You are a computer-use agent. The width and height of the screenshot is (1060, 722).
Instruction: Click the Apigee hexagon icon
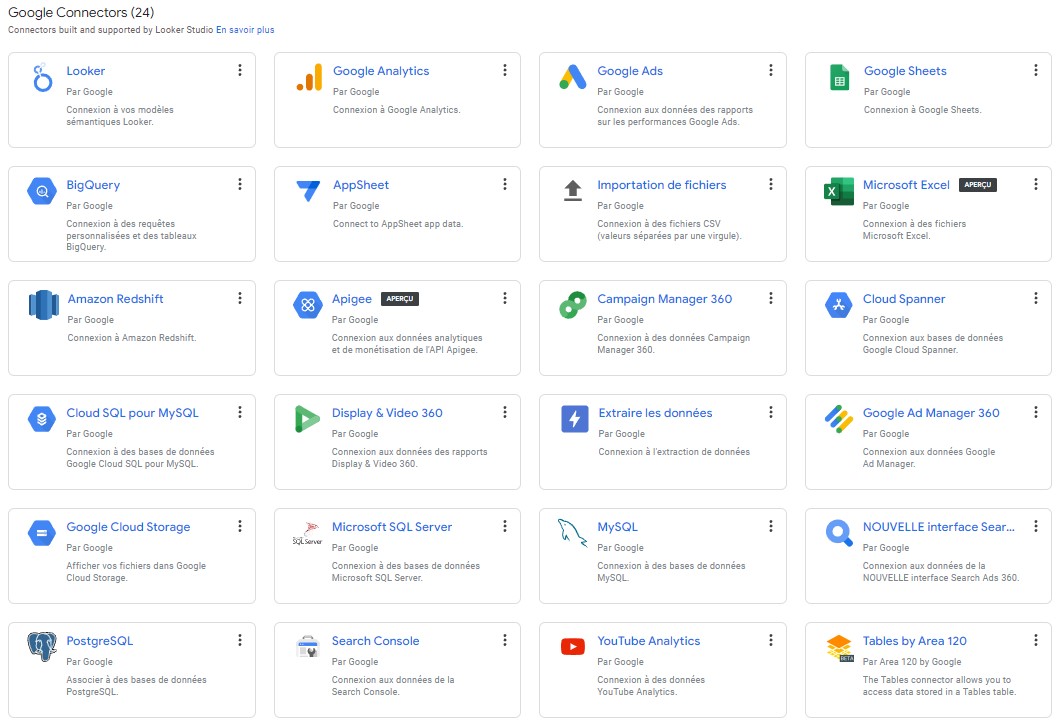tap(308, 305)
